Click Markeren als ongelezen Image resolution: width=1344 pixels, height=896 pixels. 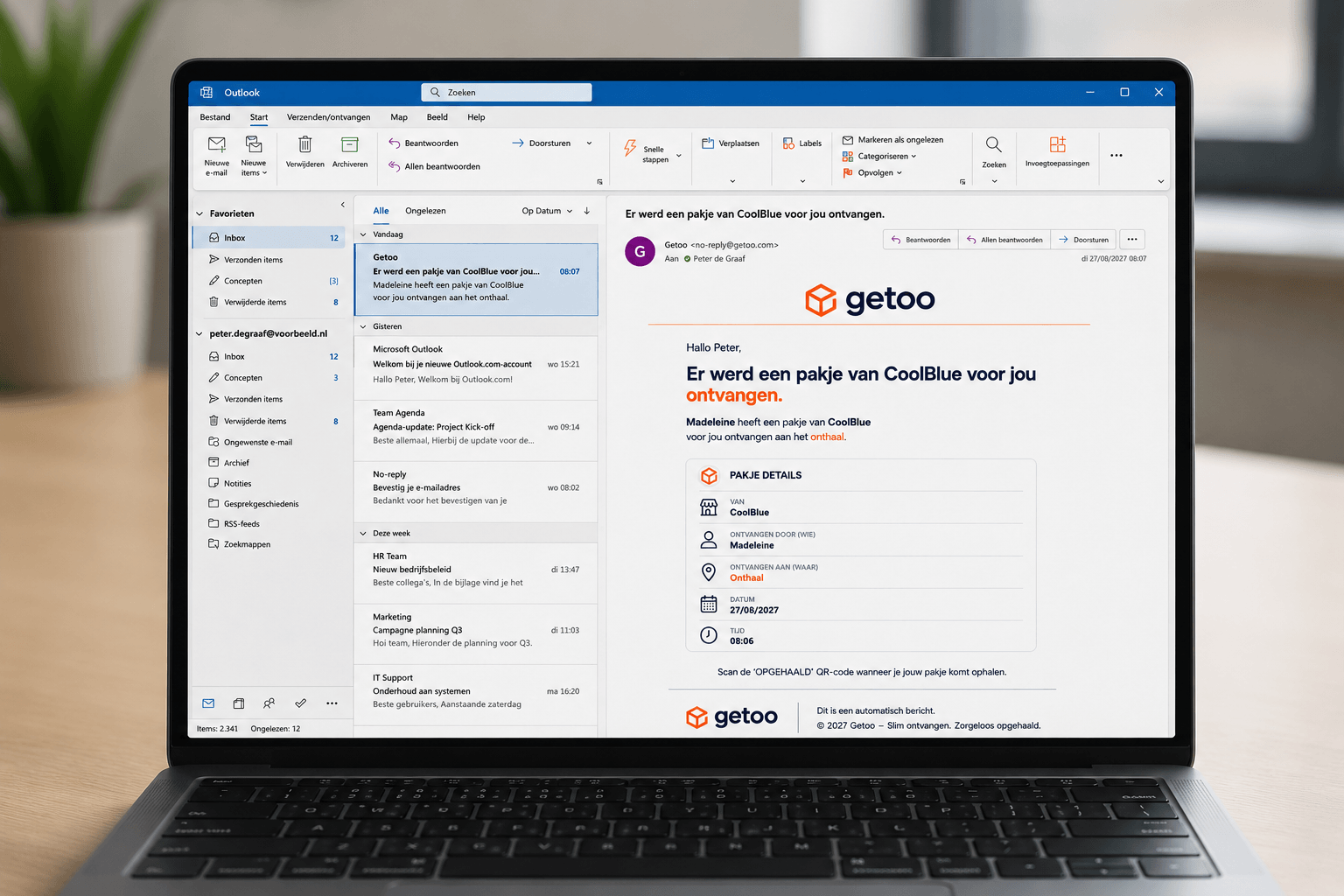point(892,140)
